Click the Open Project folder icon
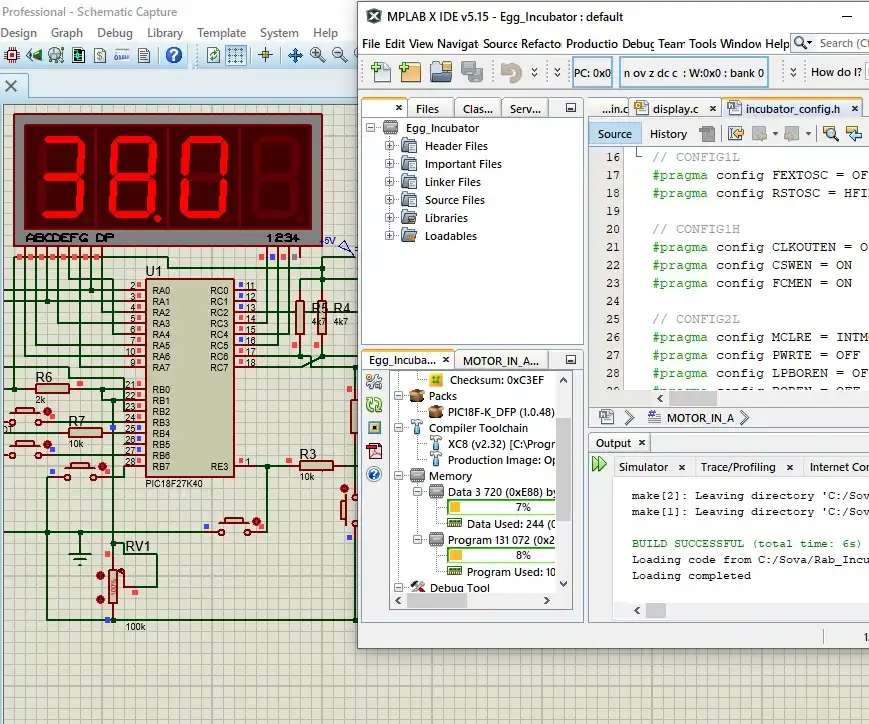The height and width of the screenshot is (724, 869). (x=442, y=72)
